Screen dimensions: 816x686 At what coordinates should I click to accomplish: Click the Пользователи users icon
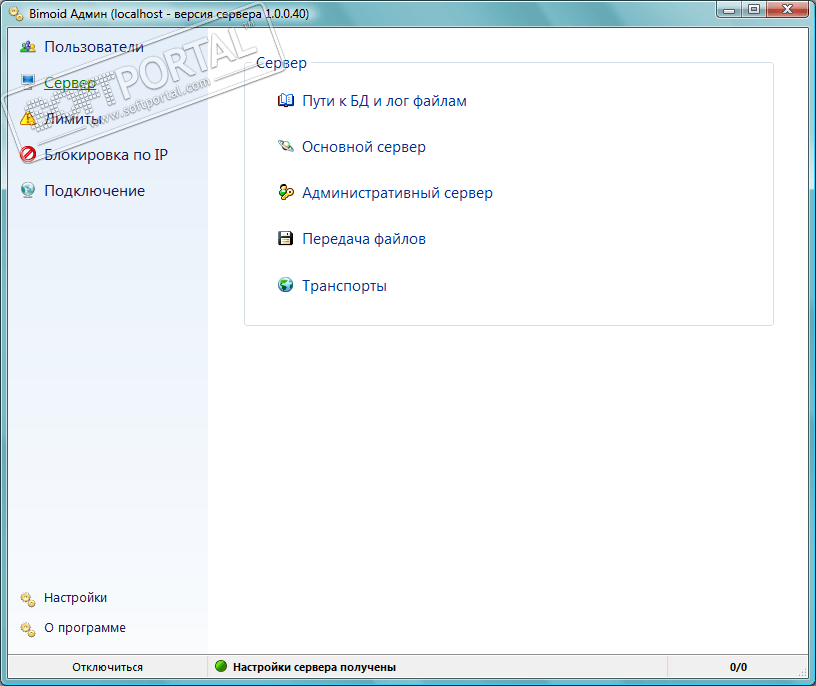tap(28, 47)
